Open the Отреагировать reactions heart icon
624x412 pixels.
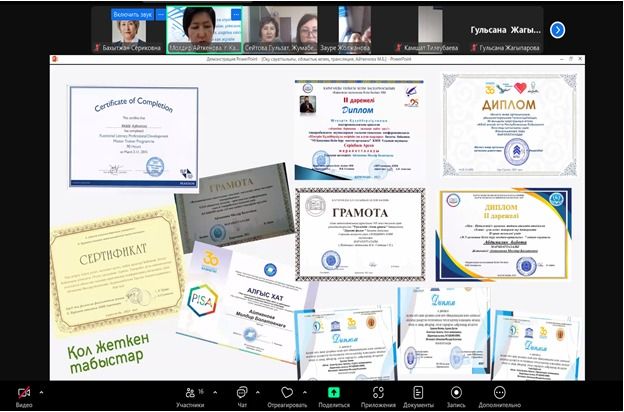(x=287, y=393)
